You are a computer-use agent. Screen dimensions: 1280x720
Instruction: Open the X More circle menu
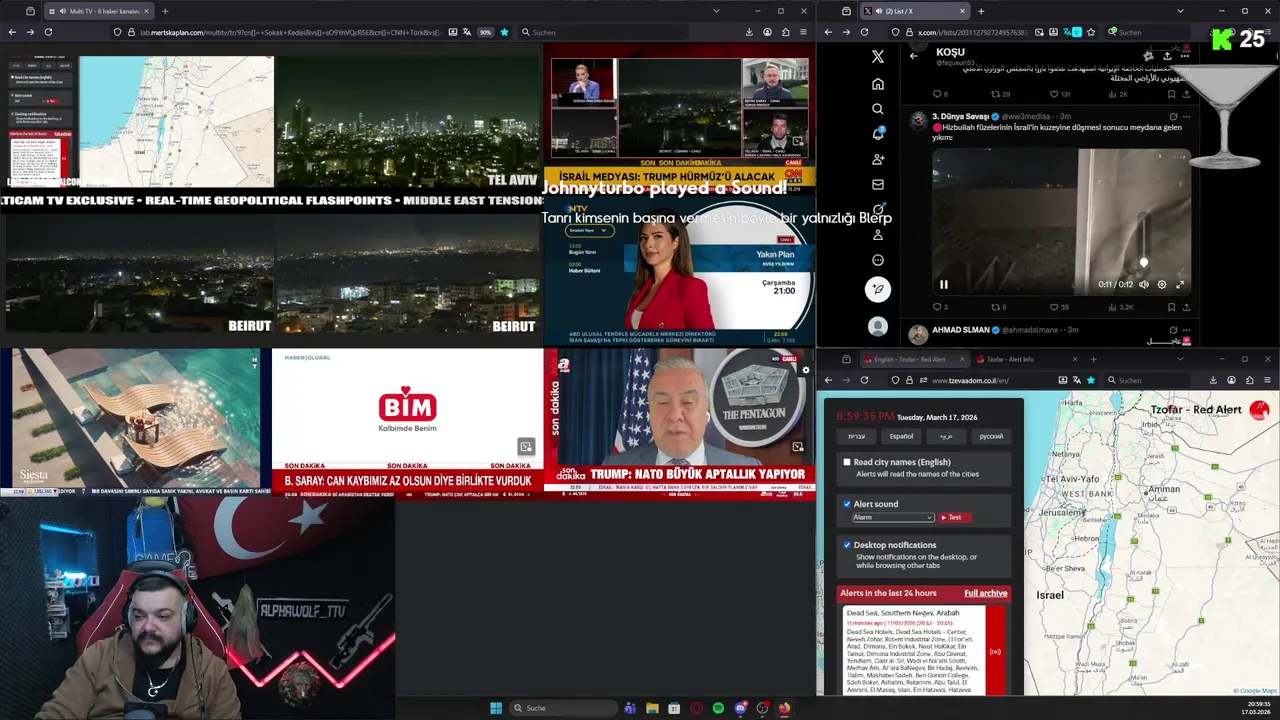[x=877, y=260]
